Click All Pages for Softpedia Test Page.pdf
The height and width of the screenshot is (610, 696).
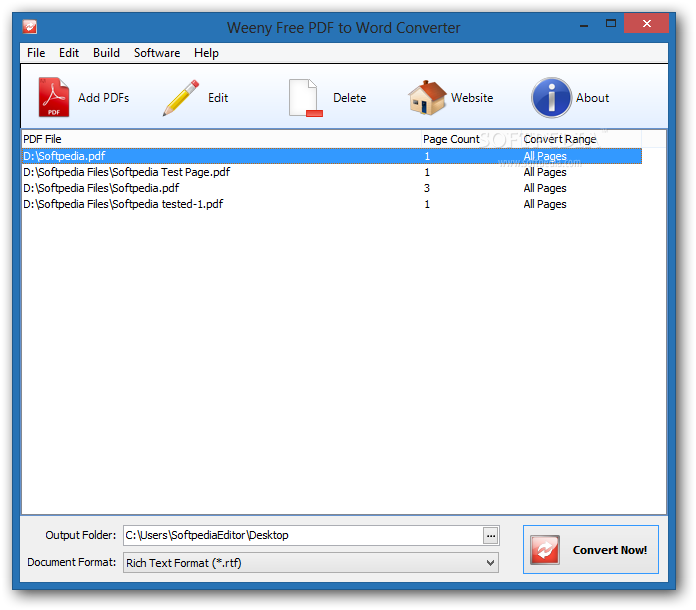coord(545,172)
